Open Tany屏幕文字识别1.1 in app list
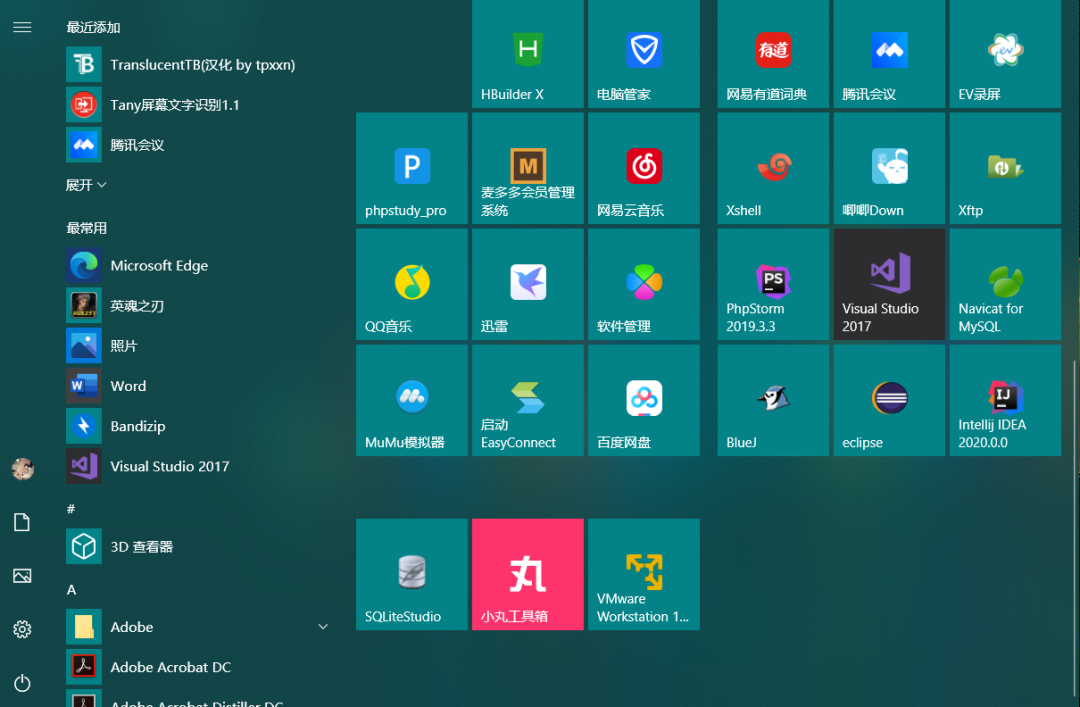The height and width of the screenshot is (707, 1080). [x=200, y=105]
